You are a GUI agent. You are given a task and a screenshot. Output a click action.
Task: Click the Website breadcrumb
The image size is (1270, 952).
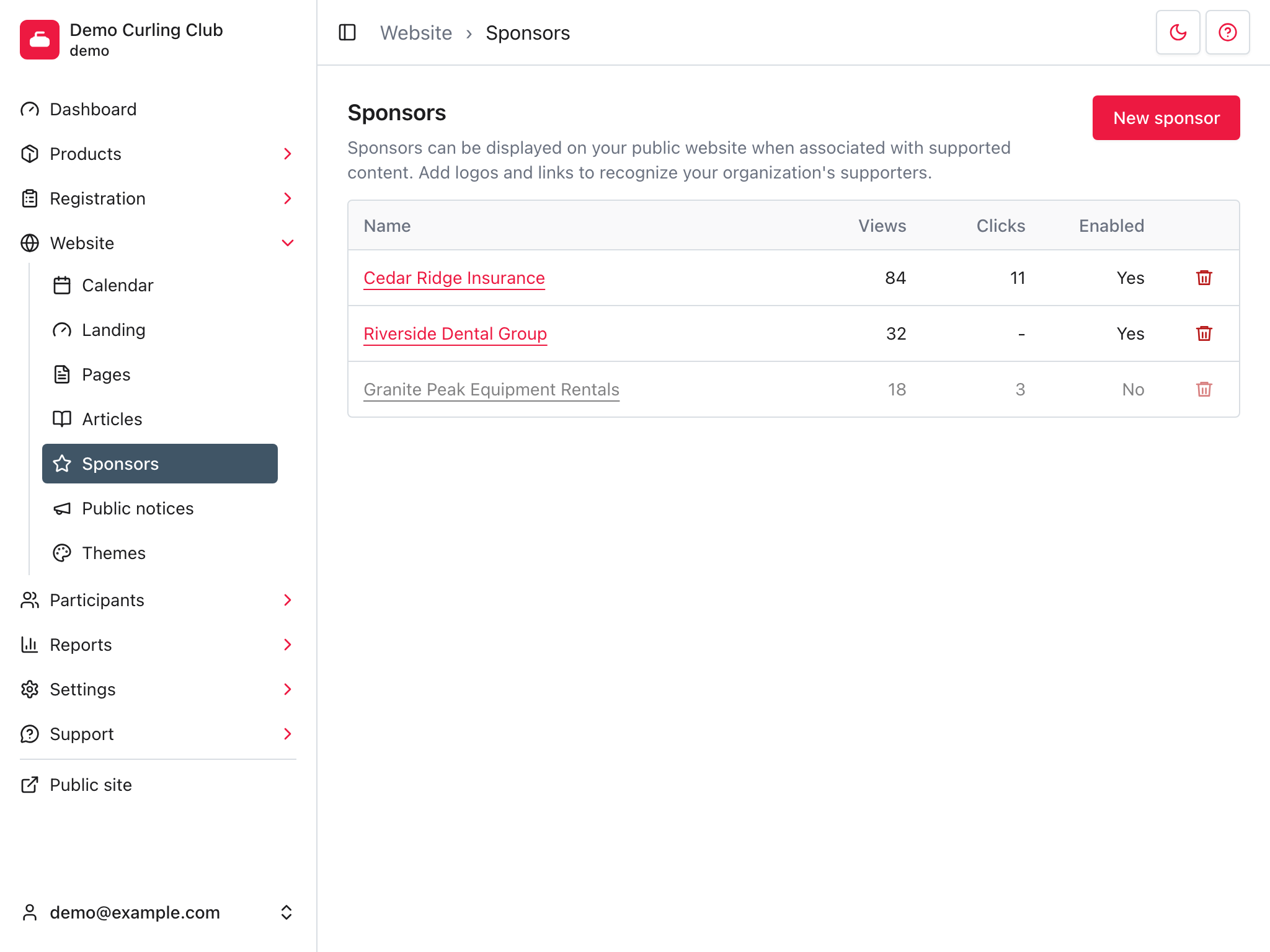coord(415,32)
